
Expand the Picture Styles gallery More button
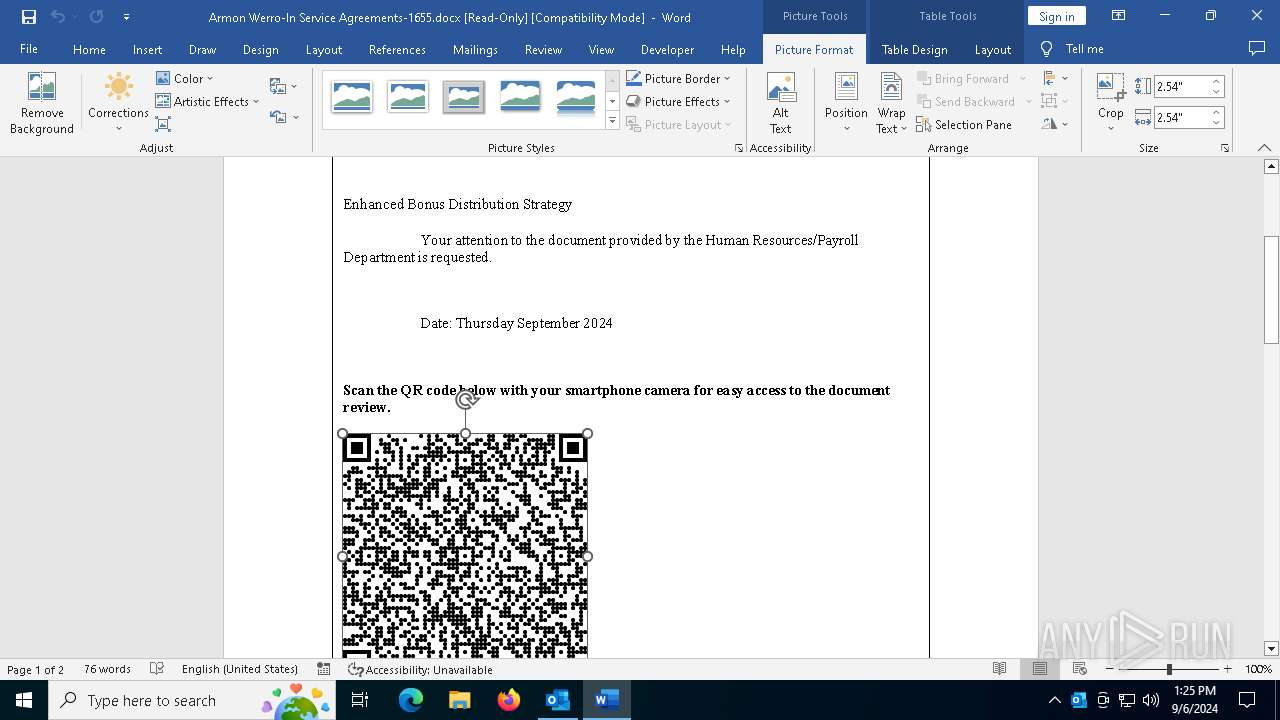[x=612, y=121]
